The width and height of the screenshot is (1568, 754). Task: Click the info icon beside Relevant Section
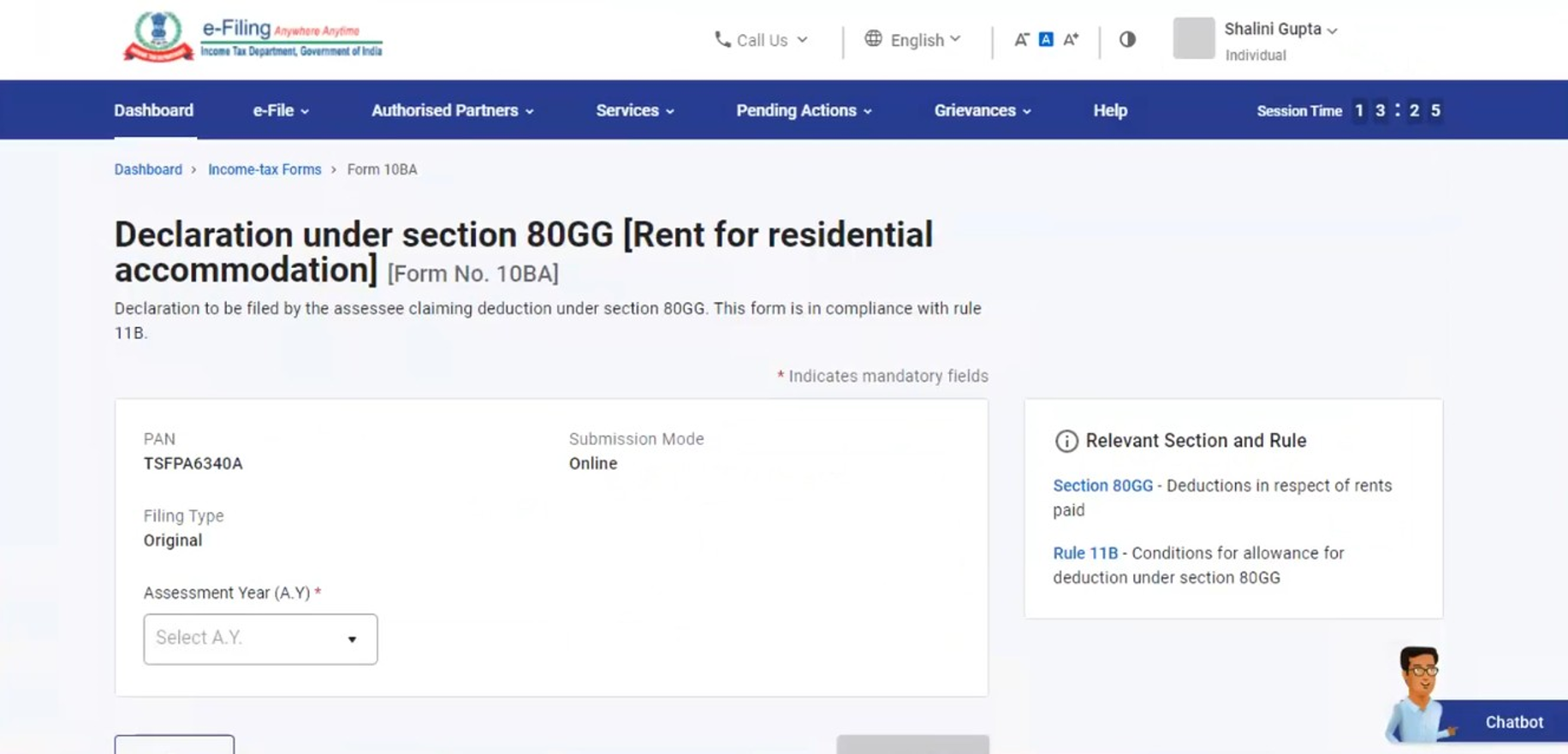tap(1066, 441)
